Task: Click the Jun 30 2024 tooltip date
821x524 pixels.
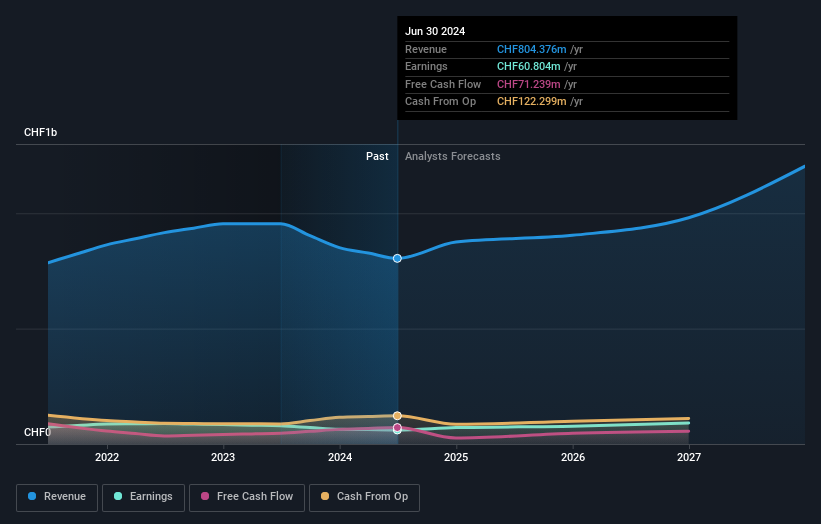Action: (435, 31)
